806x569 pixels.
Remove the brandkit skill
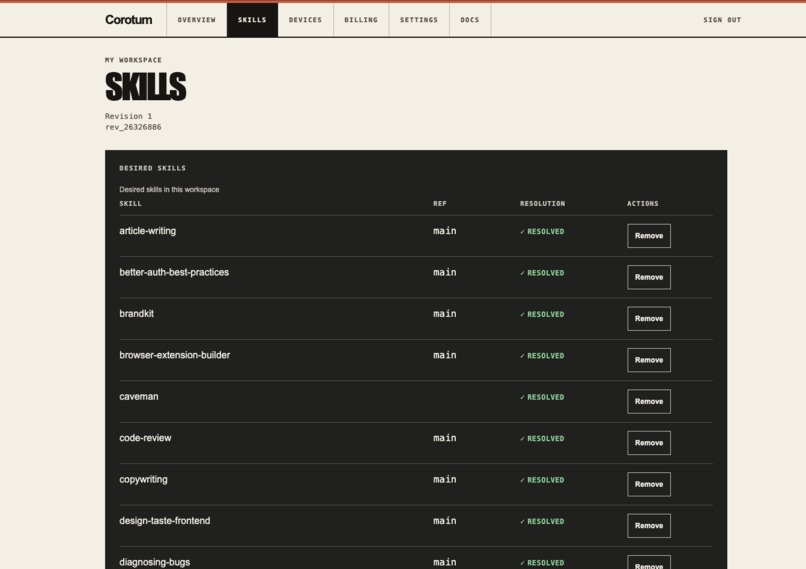[649, 319]
